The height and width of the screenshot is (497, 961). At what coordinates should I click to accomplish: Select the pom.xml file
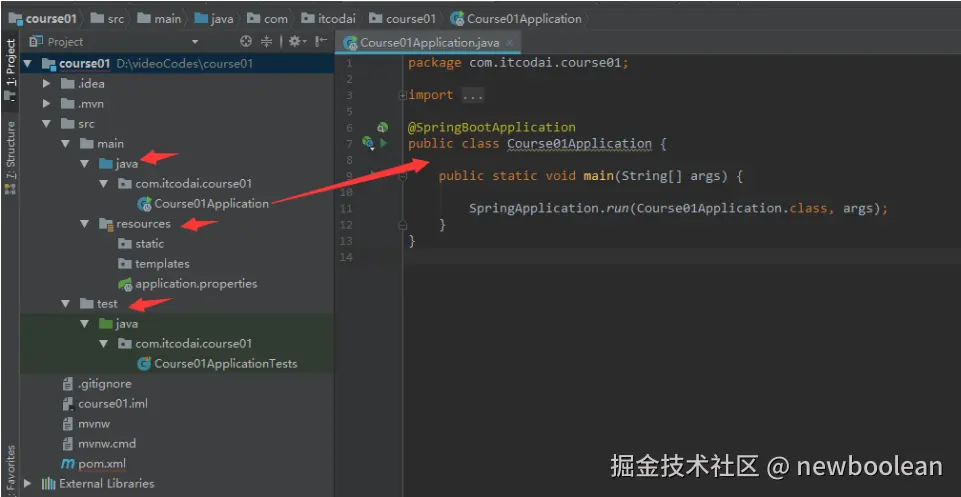(102, 464)
